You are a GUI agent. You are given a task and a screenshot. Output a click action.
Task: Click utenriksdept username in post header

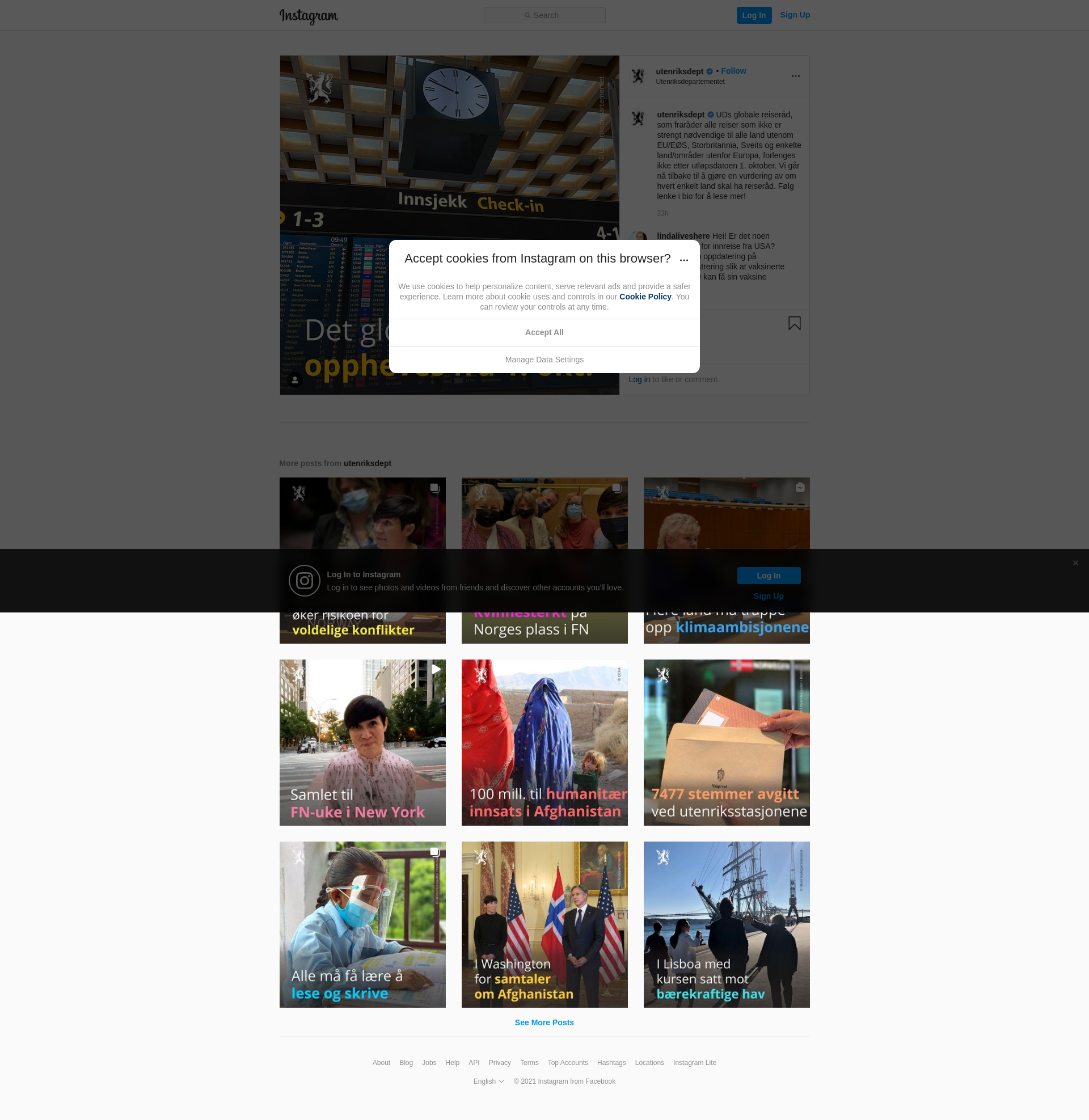coord(679,71)
